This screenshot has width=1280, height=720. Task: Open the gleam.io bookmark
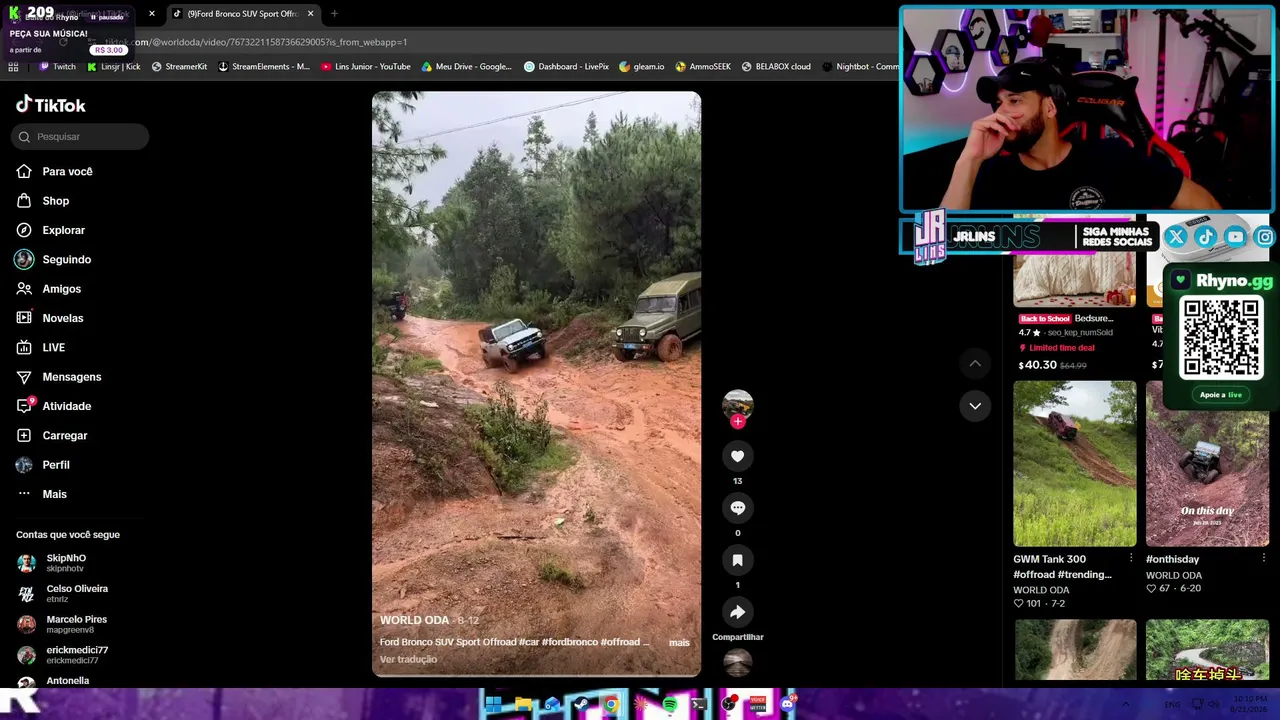[642, 67]
